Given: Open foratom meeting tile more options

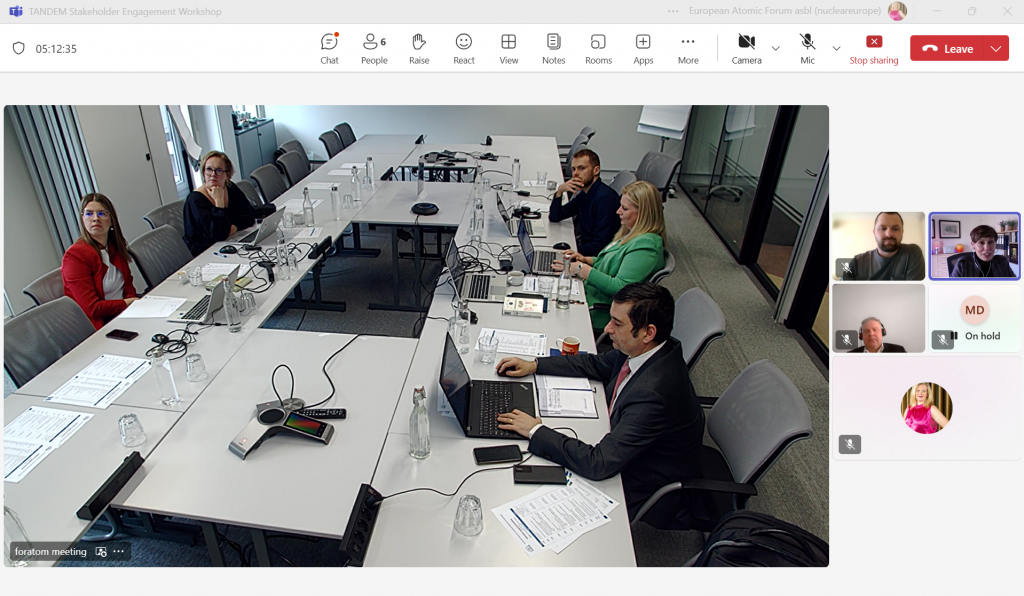Looking at the screenshot, I should 118,552.
